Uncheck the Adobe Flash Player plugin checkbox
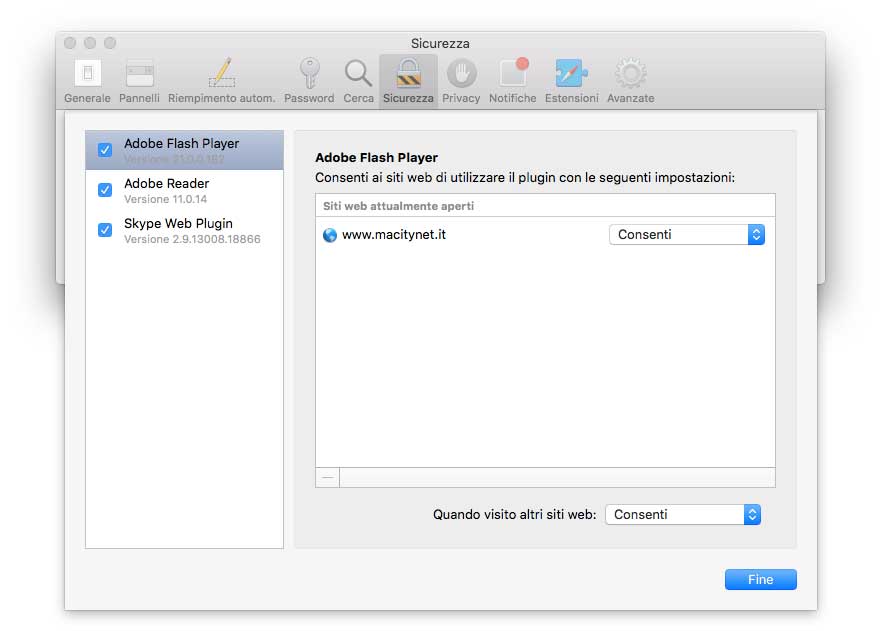This screenshot has width=881, height=631. click(x=105, y=150)
